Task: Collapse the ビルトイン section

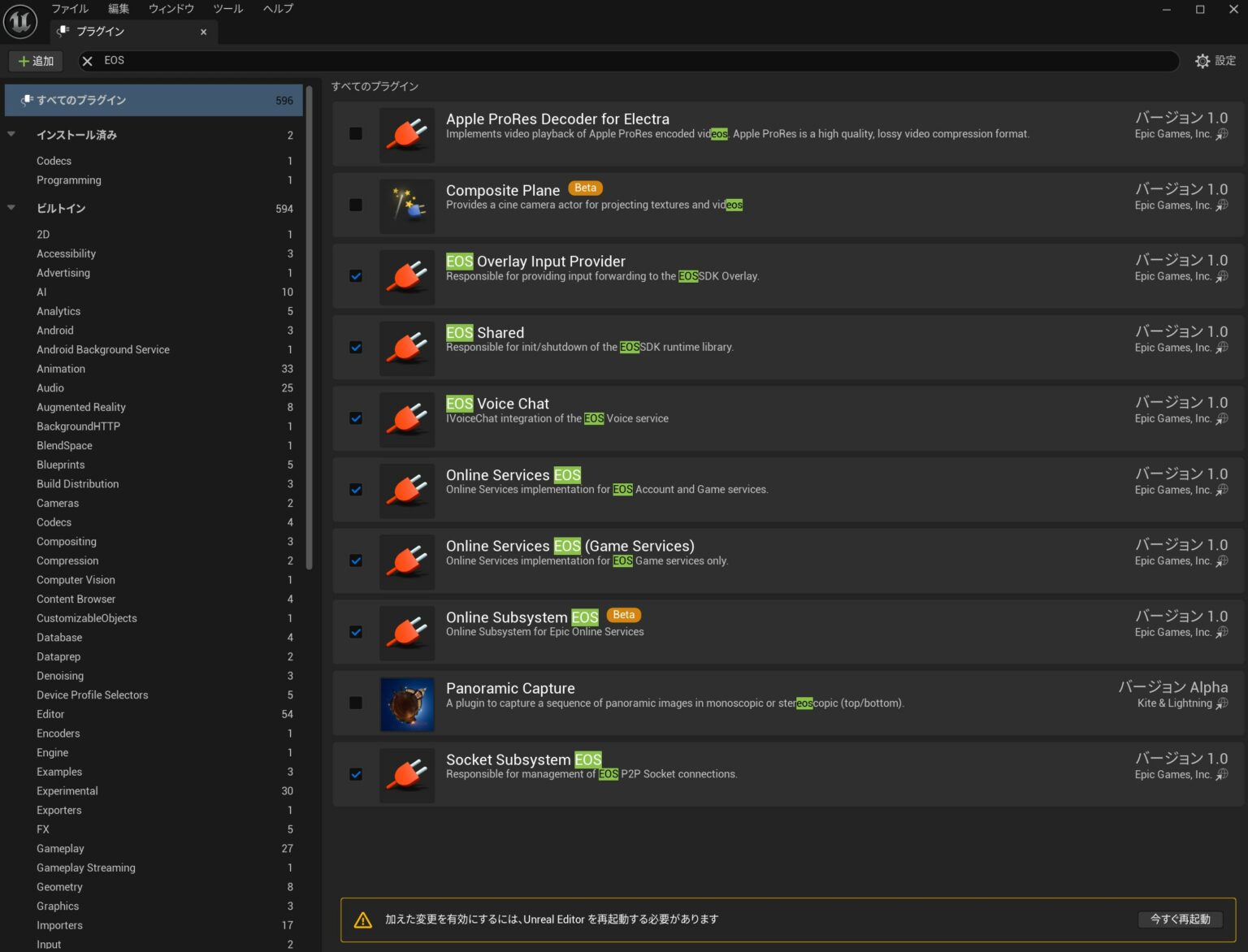Action: [x=11, y=208]
